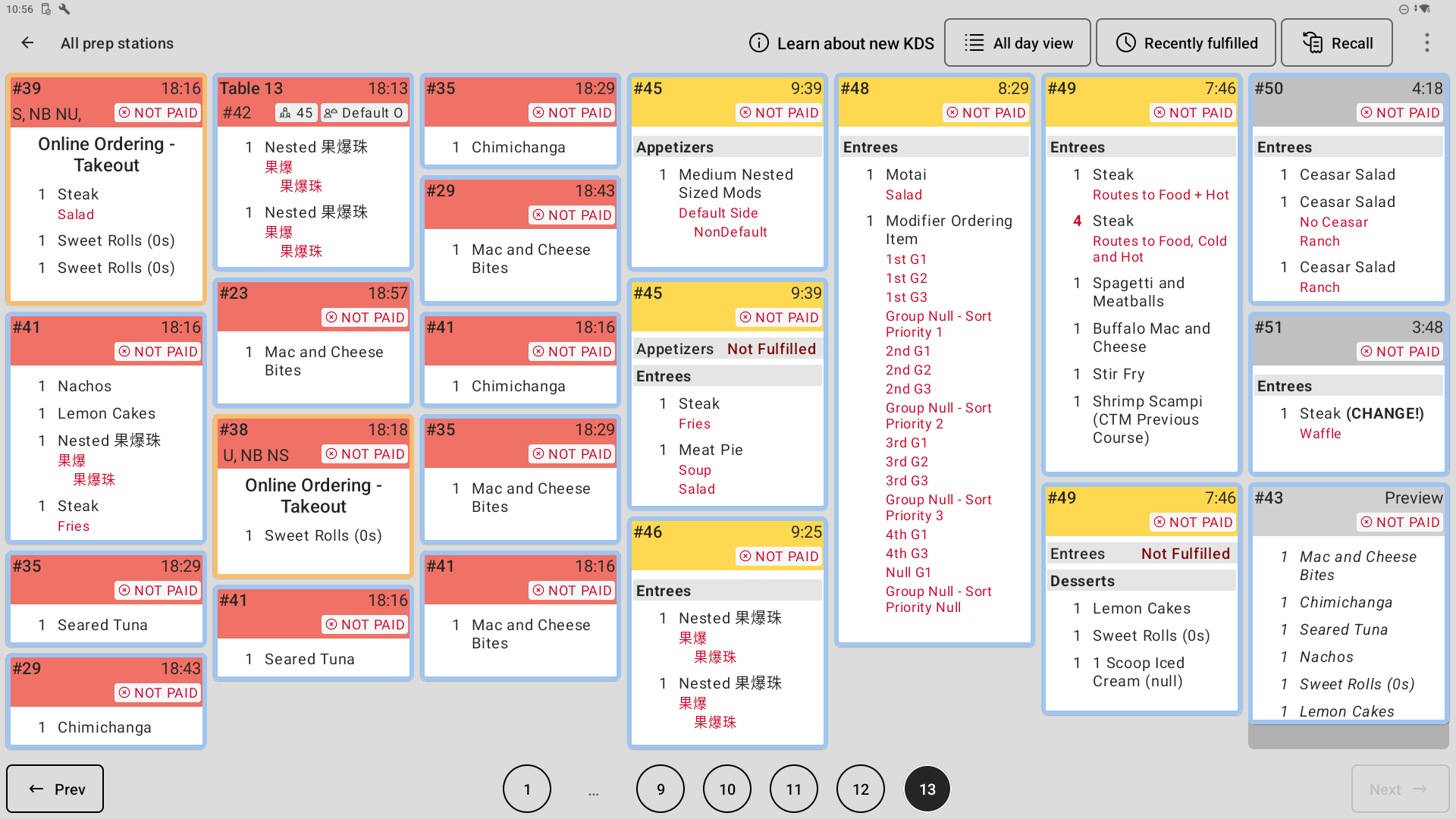This screenshot has height=819, width=1456.
Task: Tap the wrench icon in status bar
Action: pos(64,9)
